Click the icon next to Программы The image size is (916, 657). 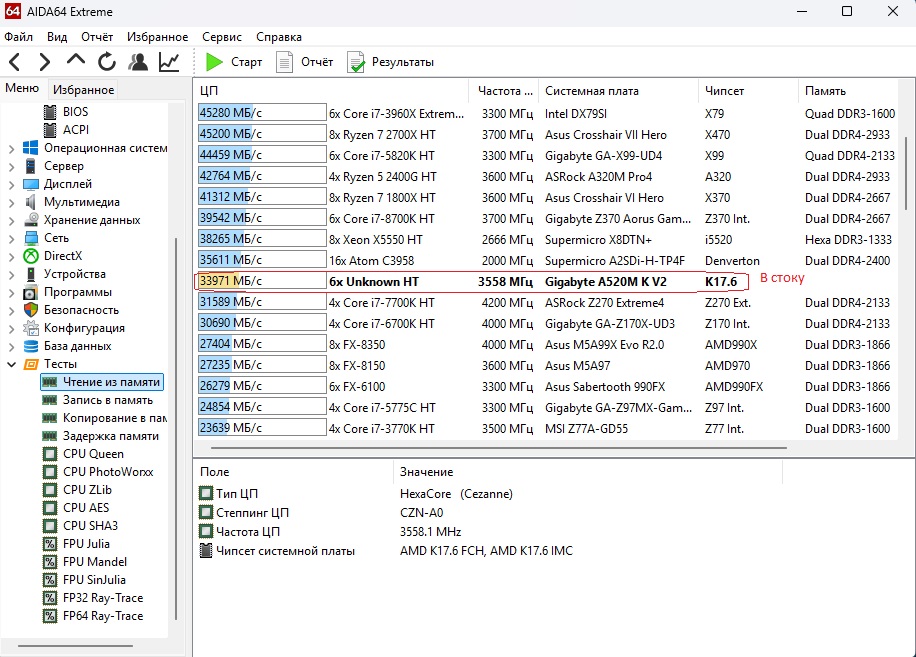(x=30, y=292)
